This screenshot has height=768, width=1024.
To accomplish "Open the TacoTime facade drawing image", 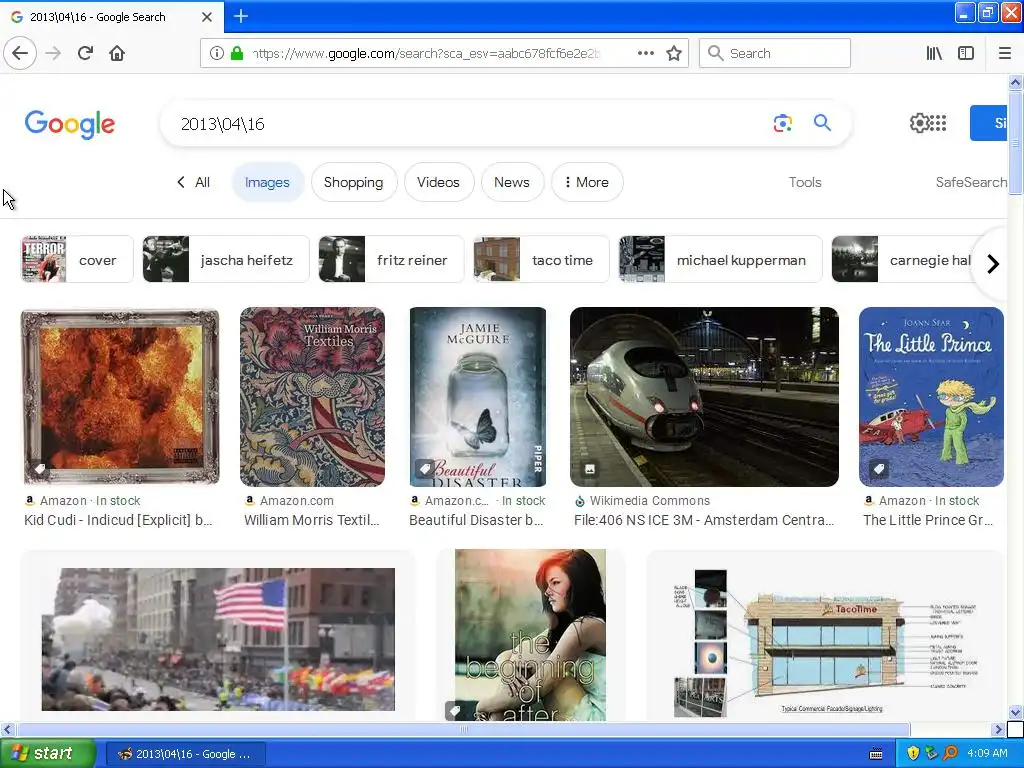I will click(825, 643).
